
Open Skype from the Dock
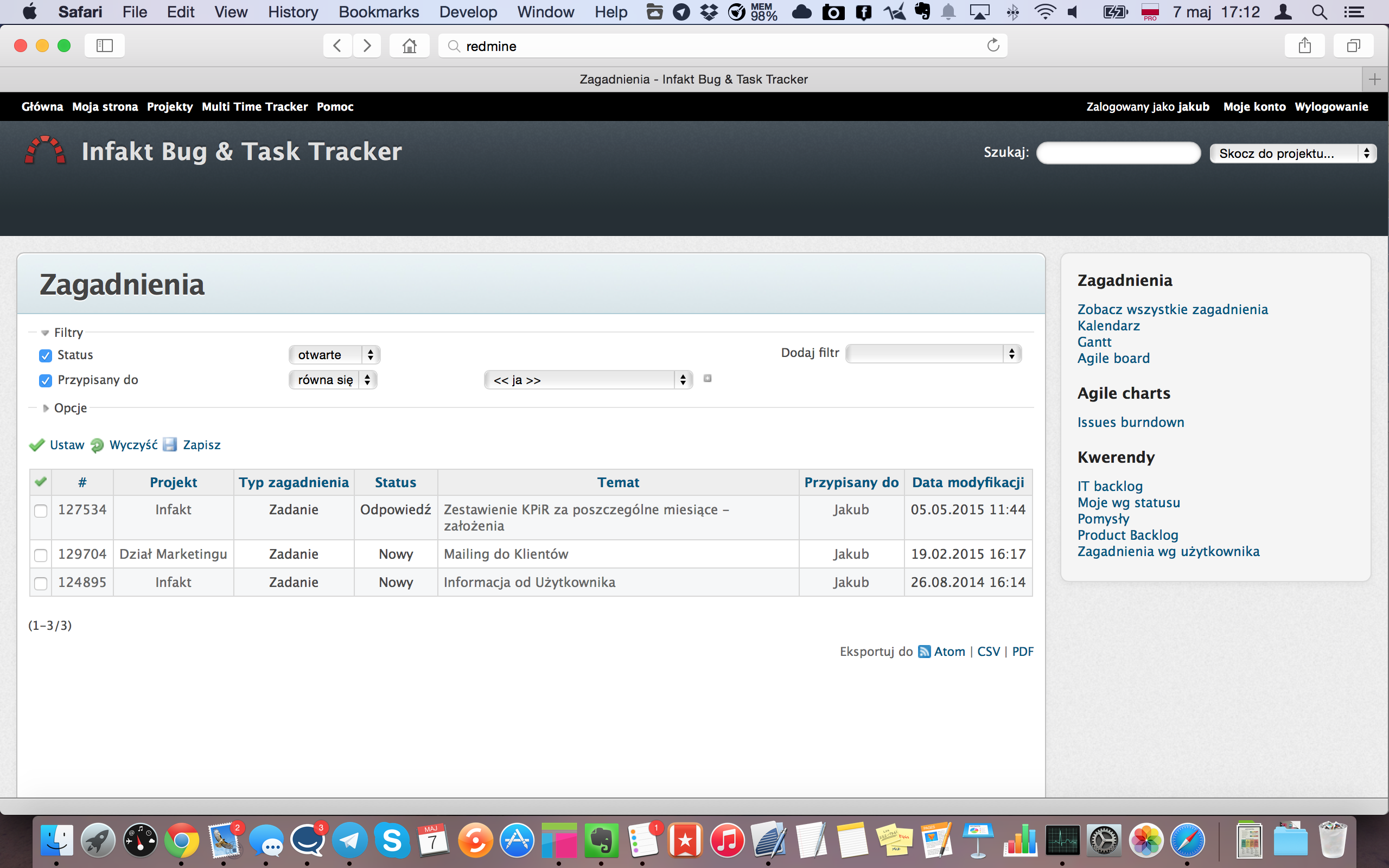point(392,840)
